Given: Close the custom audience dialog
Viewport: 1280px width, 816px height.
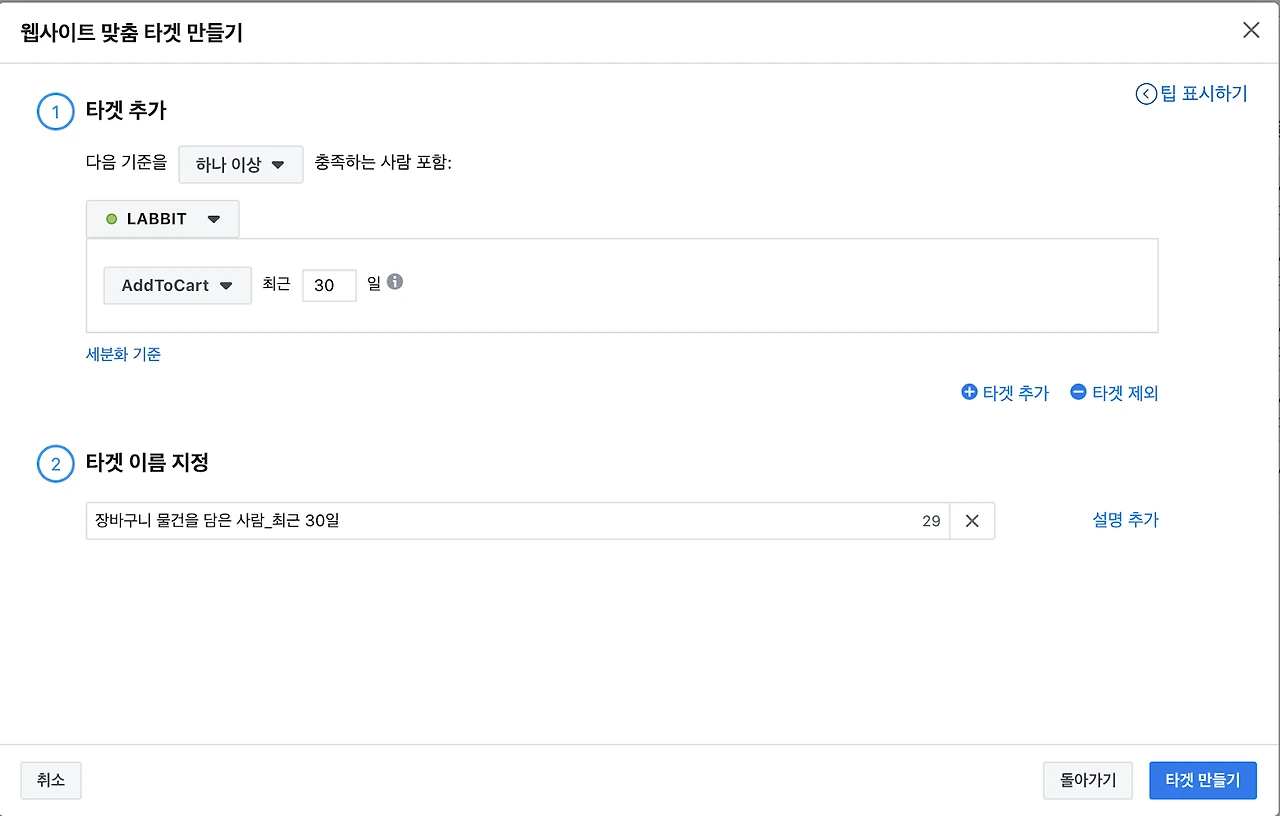Looking at the screenshot, I should [1250, 30].
